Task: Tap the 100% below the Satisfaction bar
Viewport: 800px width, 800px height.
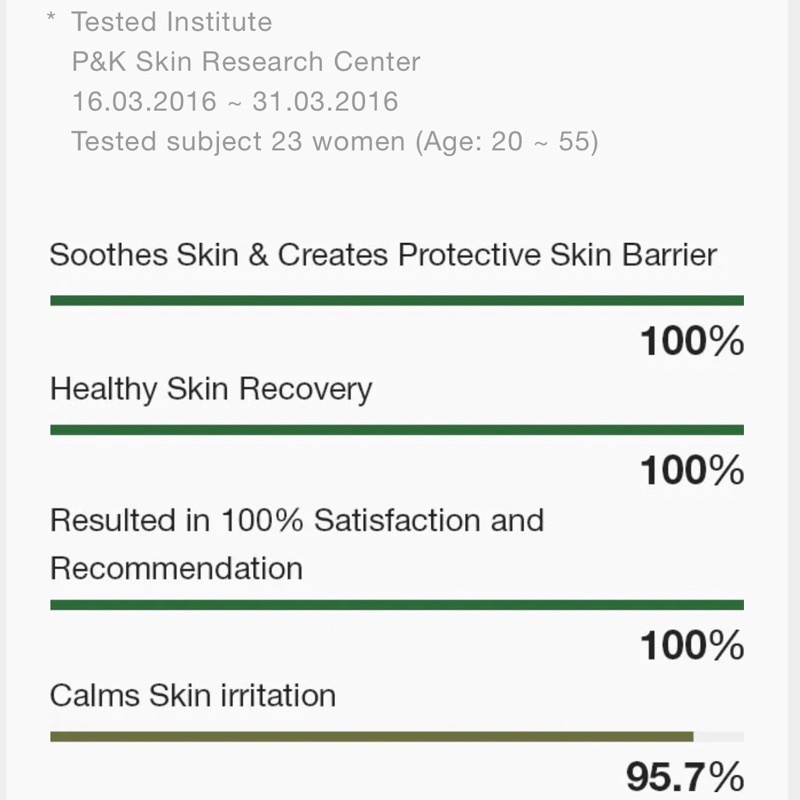Action: click(x=691, y=645)
